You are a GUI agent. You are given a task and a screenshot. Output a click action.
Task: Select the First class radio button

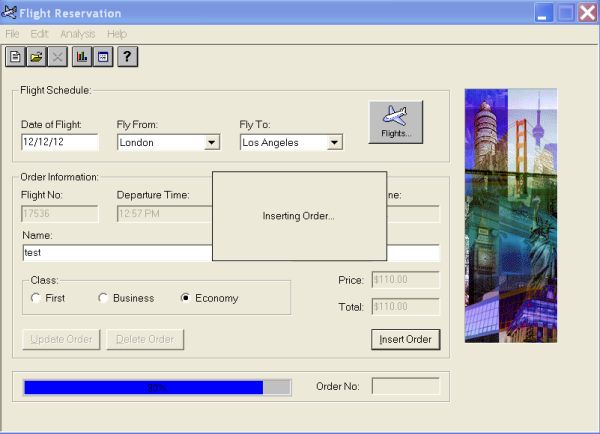[x=36, y=298]
